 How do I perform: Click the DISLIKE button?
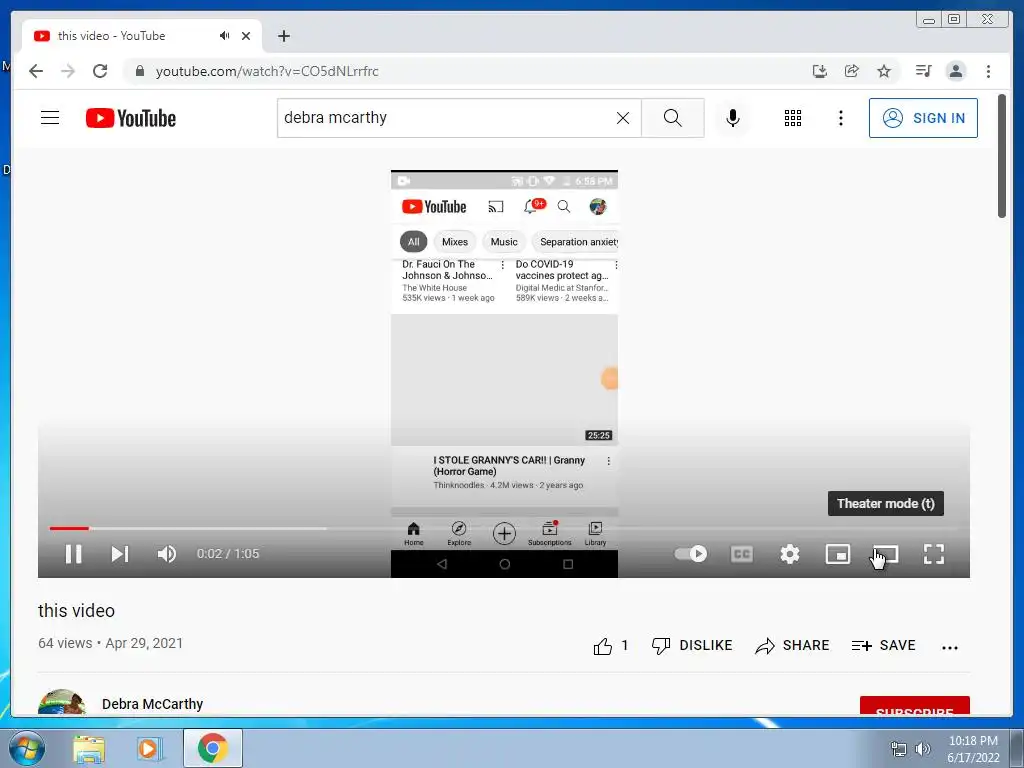[692, 646]
